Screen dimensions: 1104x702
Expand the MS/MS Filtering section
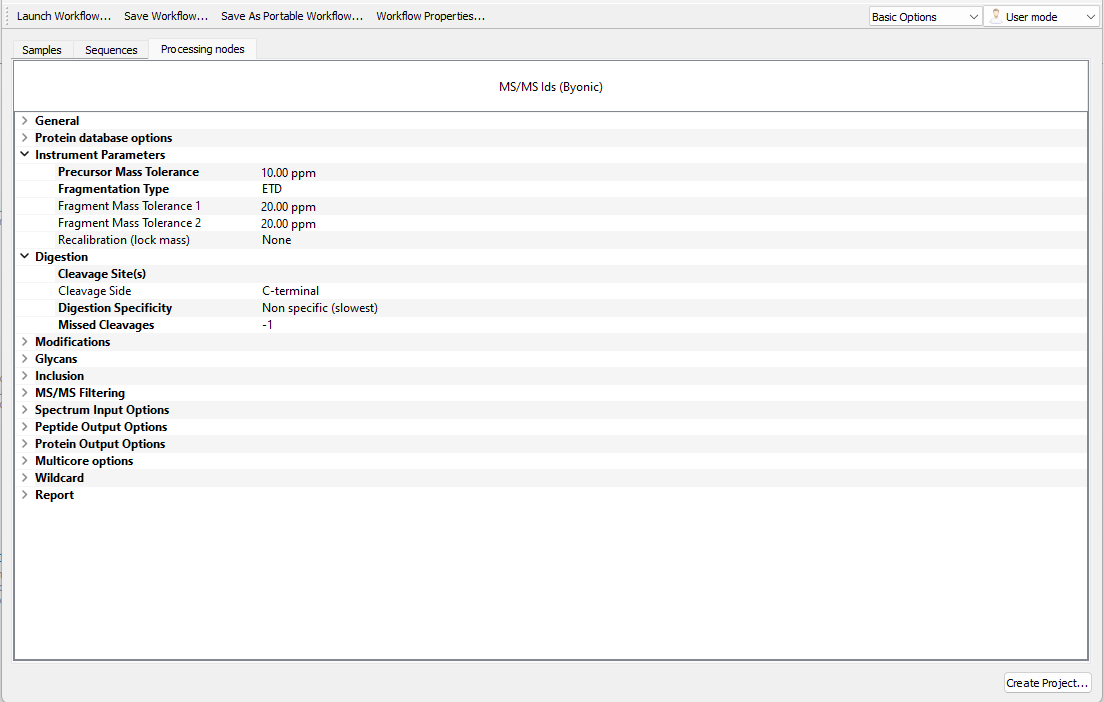pyautogui.click(x=25, y=392)
